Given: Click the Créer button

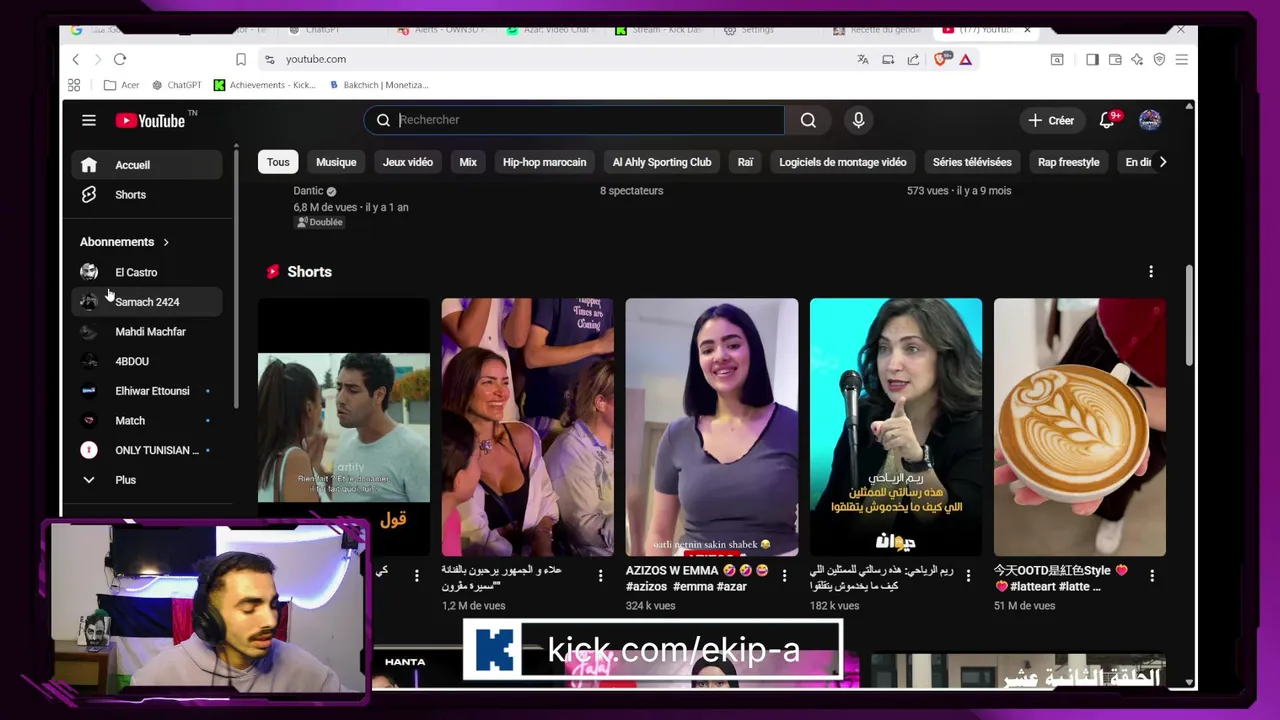Looking at the screenshot, I should pos(1050,120).
